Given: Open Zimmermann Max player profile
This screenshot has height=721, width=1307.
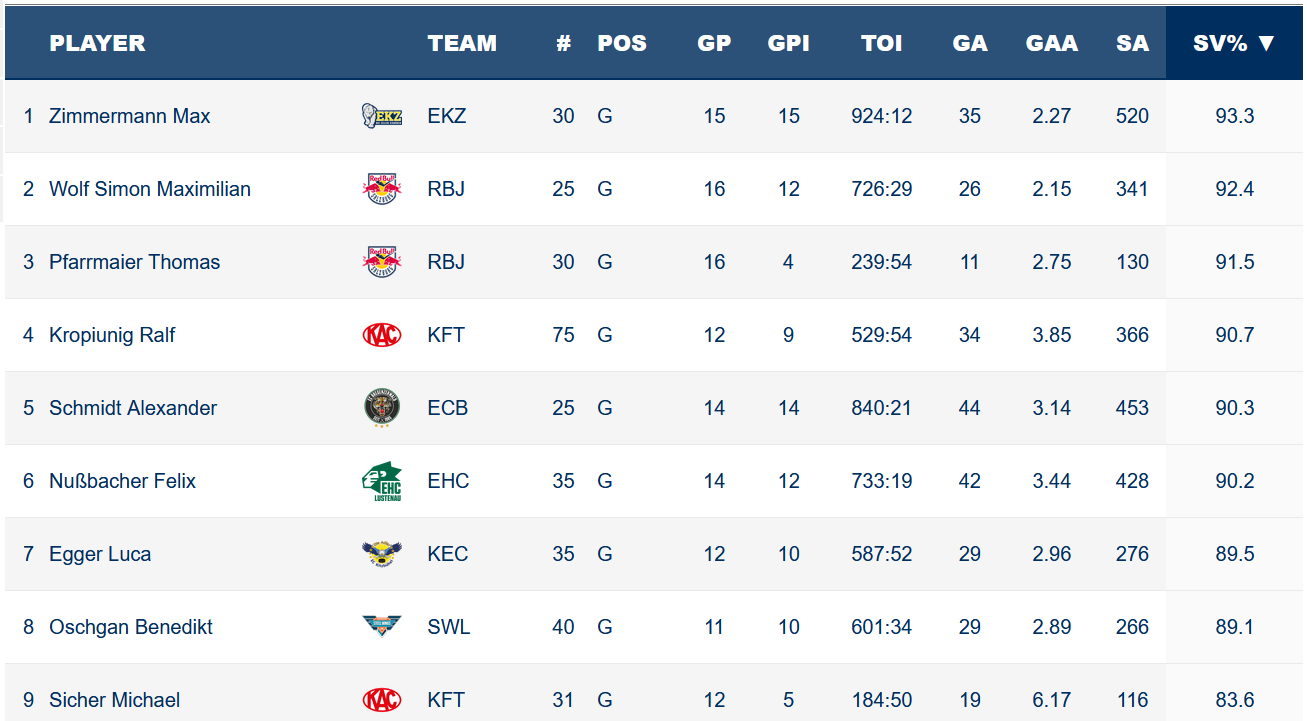Looking at the screenshot, I should coord(130,116).
